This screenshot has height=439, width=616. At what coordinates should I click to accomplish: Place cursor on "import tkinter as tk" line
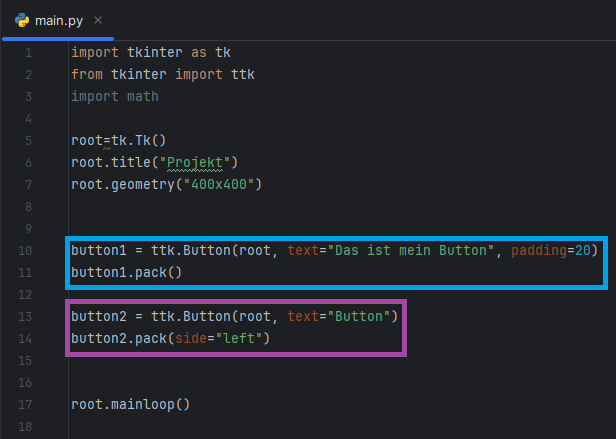[151, 52]
